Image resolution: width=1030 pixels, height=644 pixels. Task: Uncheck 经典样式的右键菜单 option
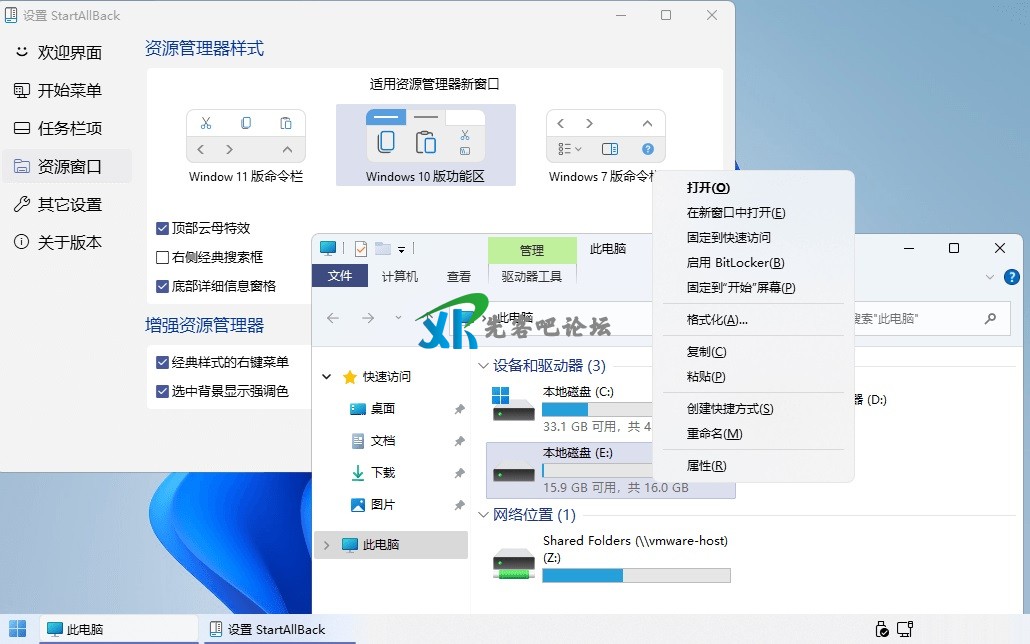163,362
